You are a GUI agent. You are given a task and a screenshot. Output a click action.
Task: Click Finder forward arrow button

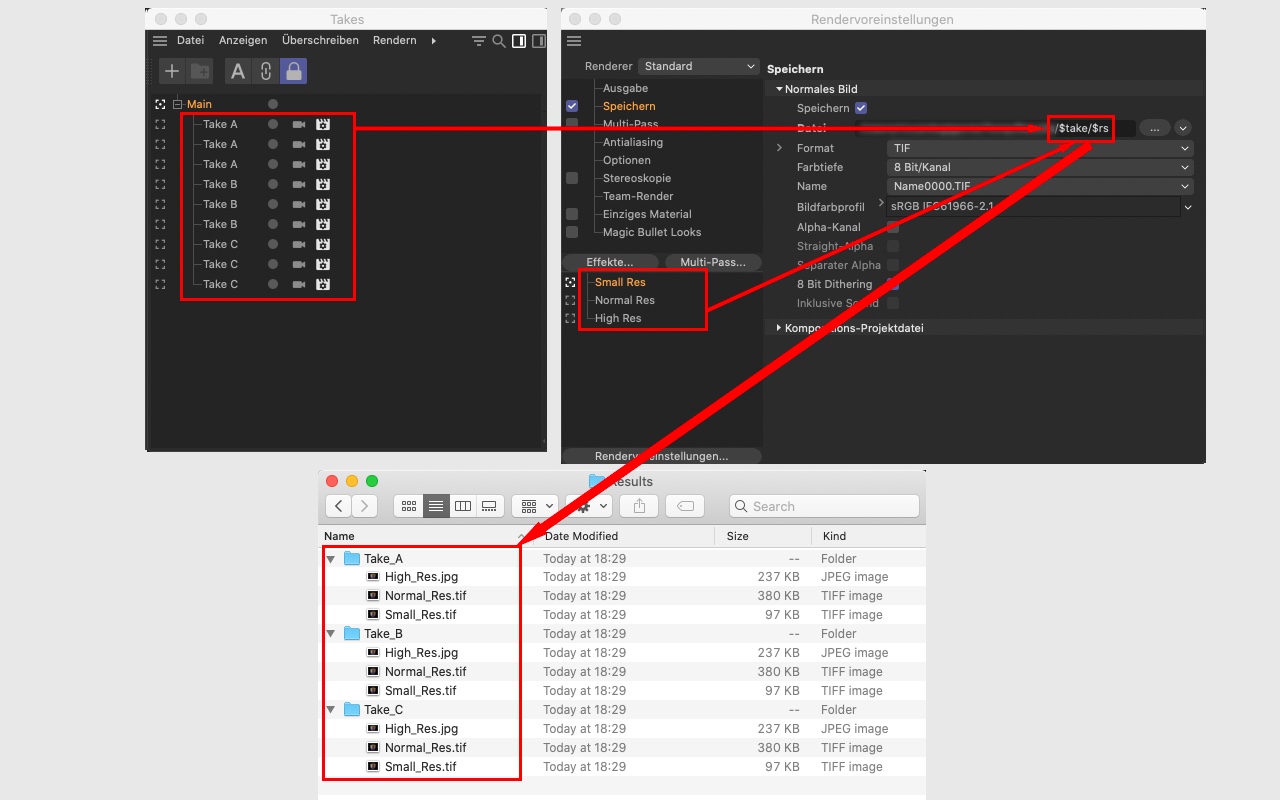[365, 506]
